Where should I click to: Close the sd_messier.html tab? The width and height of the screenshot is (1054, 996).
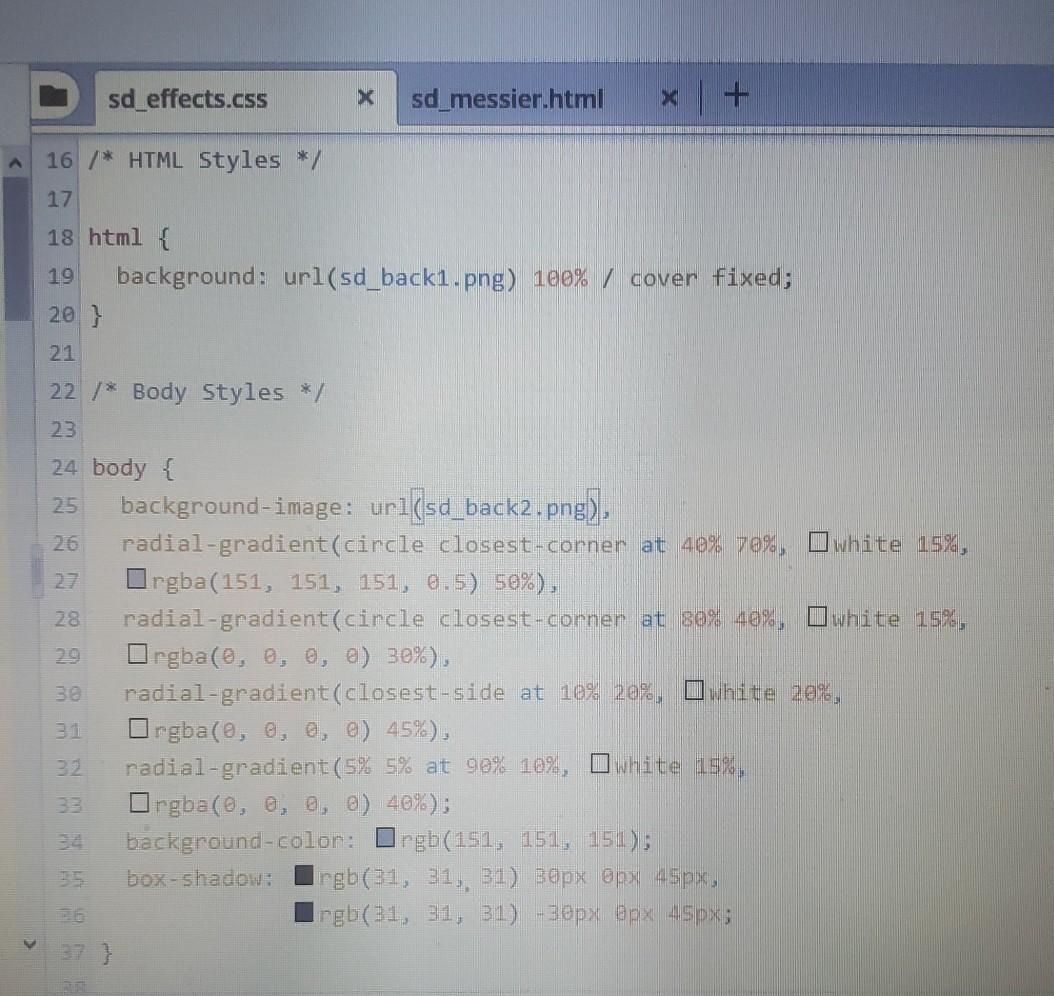[668, 98]
